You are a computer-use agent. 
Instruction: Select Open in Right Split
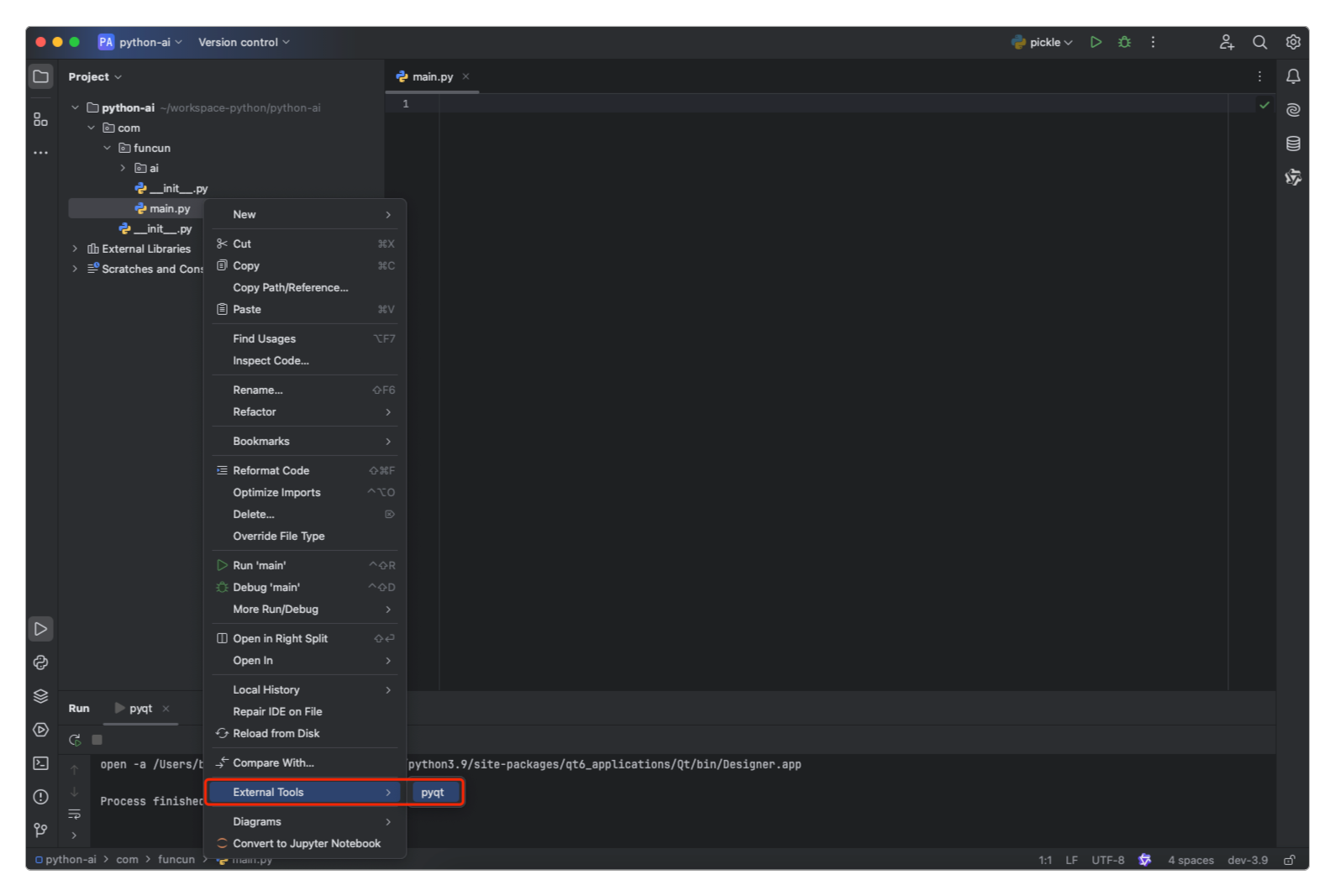click(305, 638)
